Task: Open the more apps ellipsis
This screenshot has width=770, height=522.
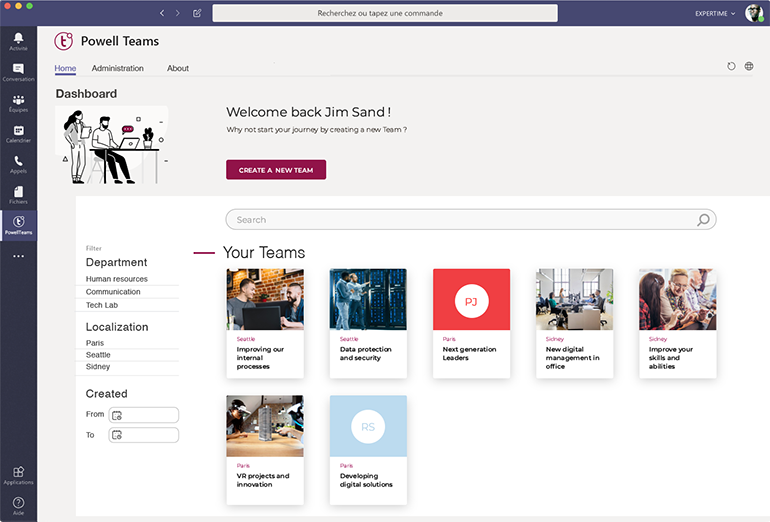Action: coord(18,256)
